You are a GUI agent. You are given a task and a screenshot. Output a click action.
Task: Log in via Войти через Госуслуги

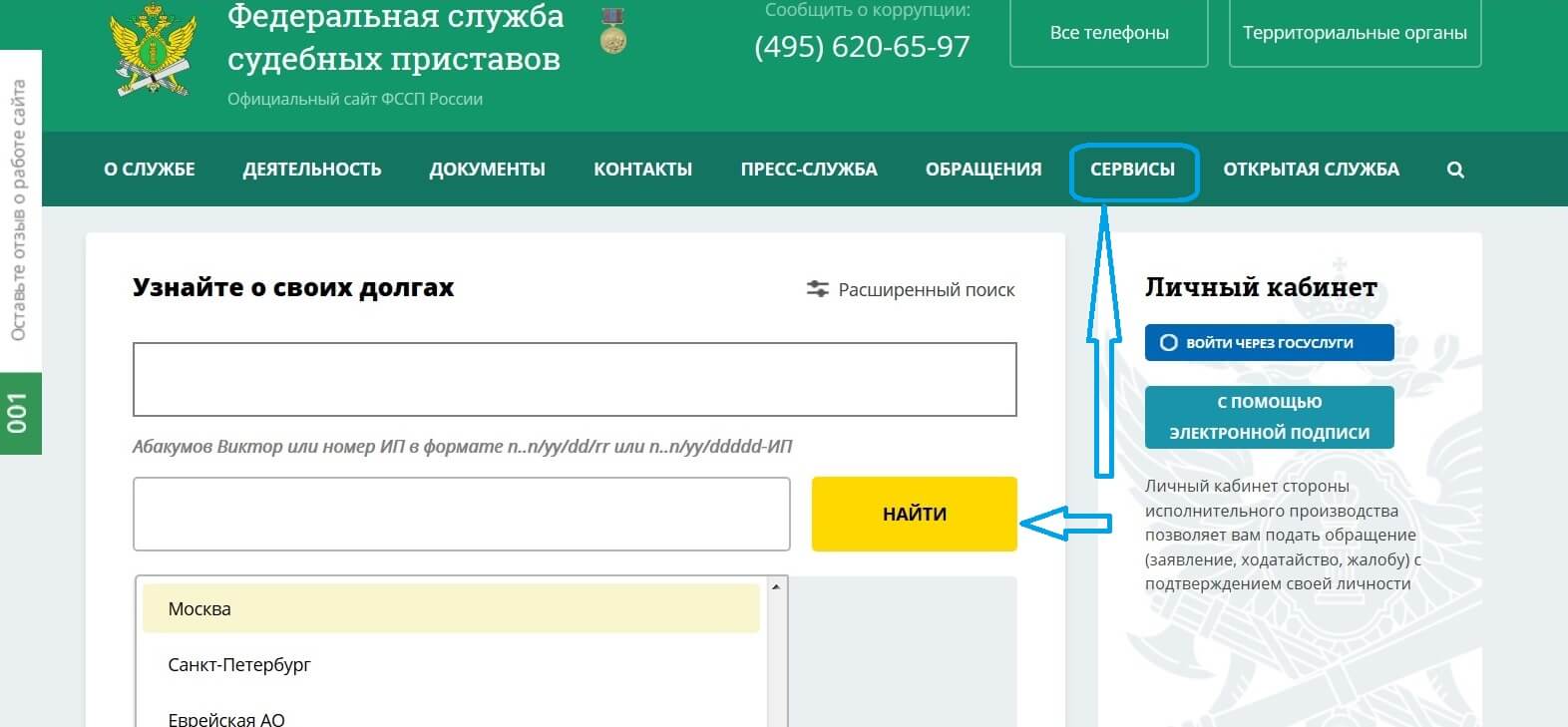[1269, 343]
